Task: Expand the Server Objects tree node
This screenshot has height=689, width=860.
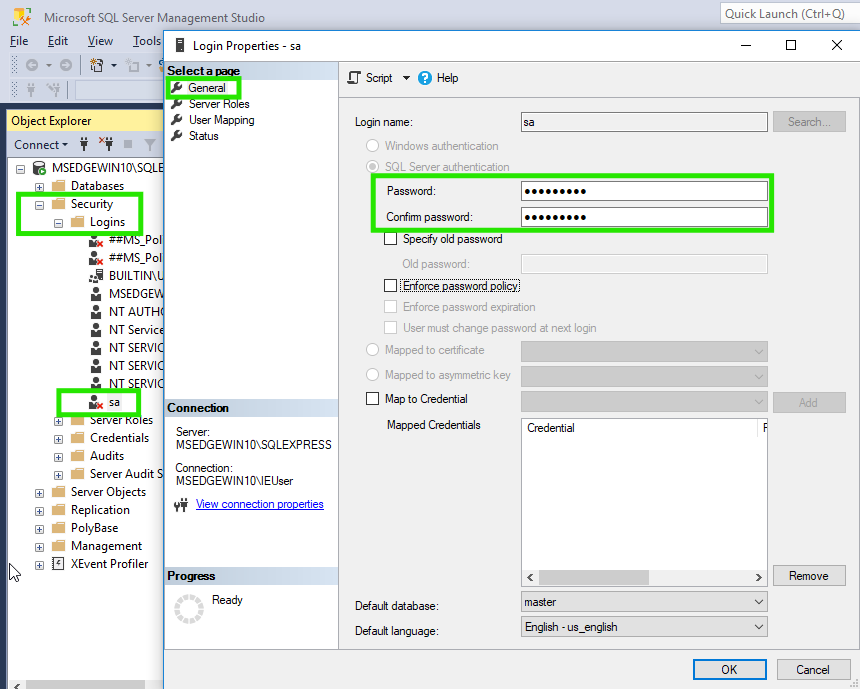Action: click(x=38, y=491)
